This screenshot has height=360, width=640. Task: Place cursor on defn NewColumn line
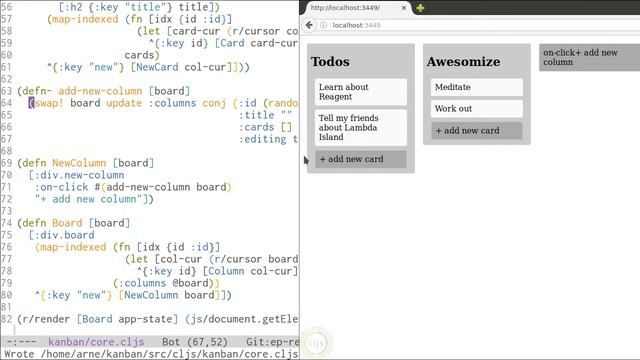(x=86, y=163)
